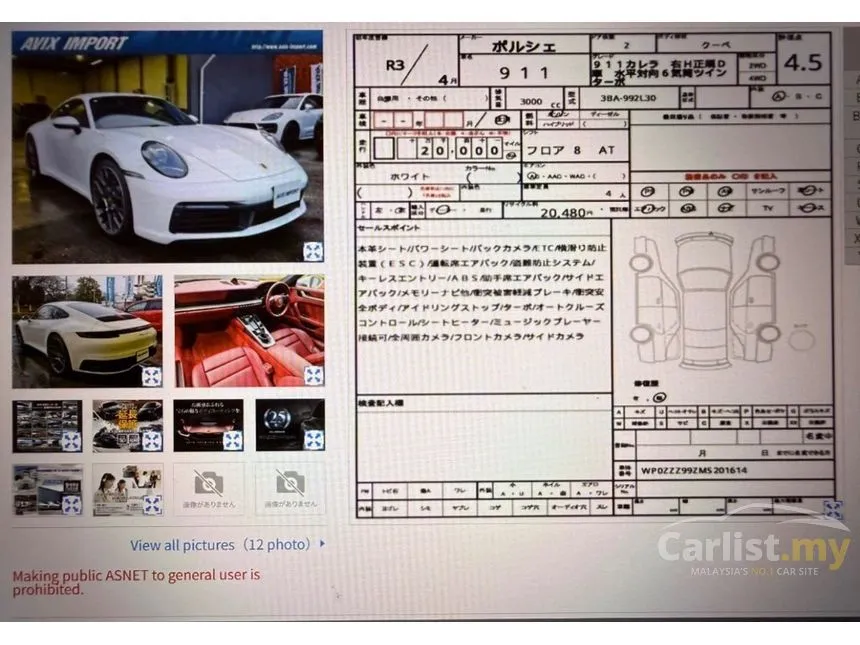Open the staff members advert image
This screenshot has width=860, height=645.
tap(127, 490)
